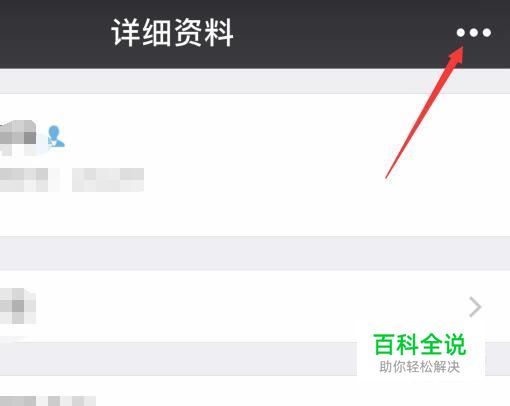Tap the gray band below the chevron row
This screenshot has height=406, width=510.
[x=178, y=359]
